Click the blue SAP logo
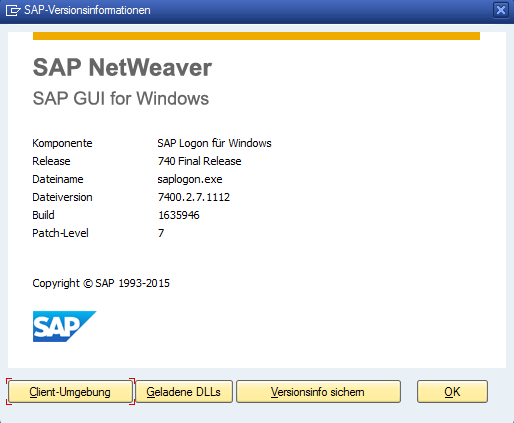Viewport: 514px width, 423px height. pos(64,326)
